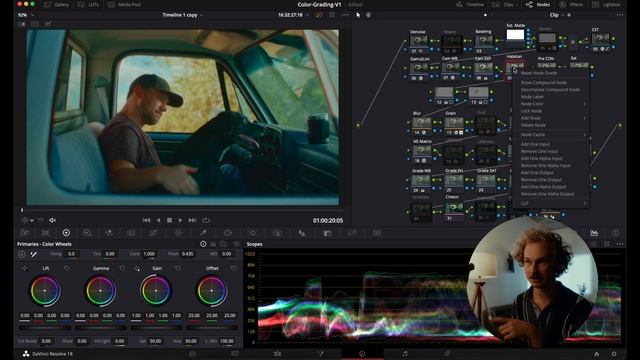The height and width of the screenshot is (360, 640).
Task: Open the Timeline 1 copy dropdown
Action: (x=182, y=15)
